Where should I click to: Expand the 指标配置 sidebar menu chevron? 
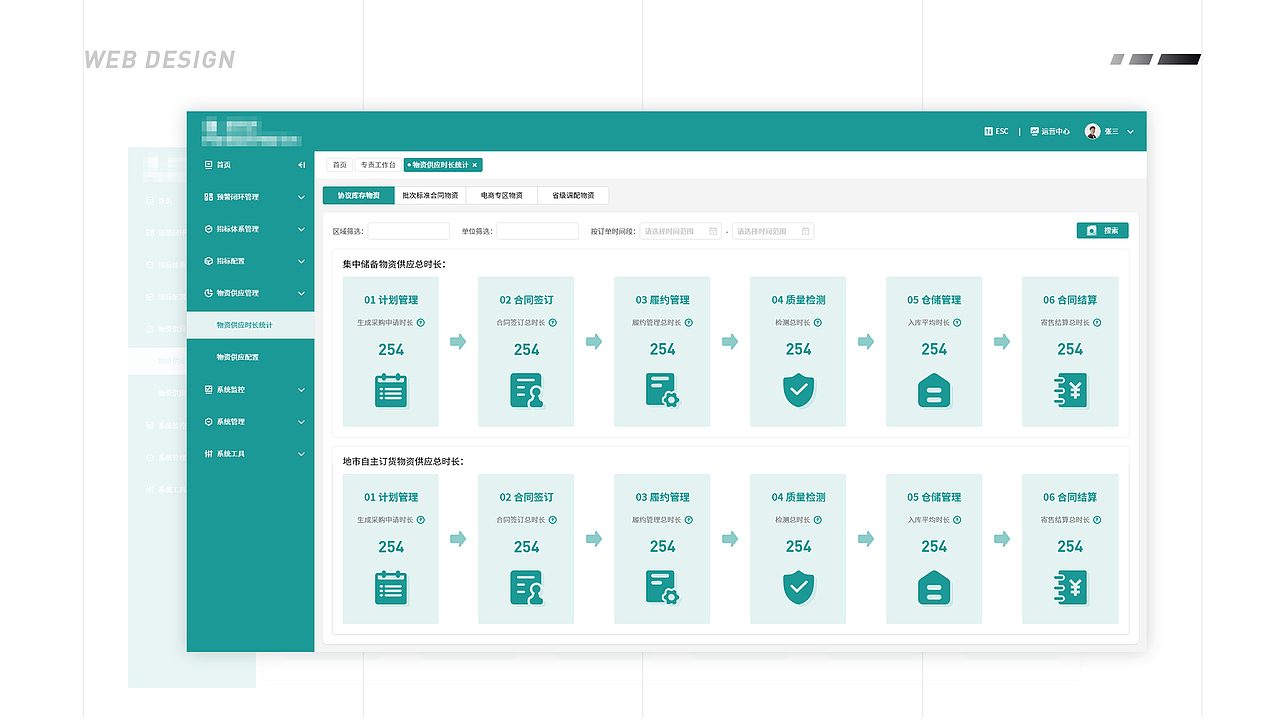(301, 261)
